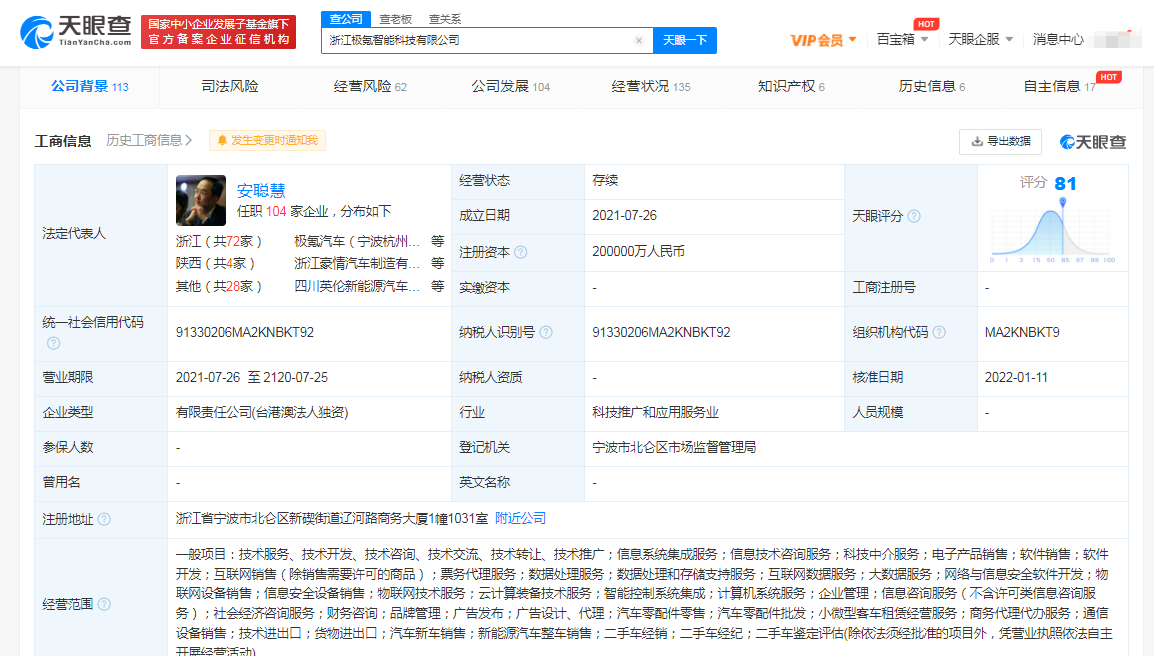Switch to the 公司发展 tab
The width and height of the screenshot is (1154, 656).
click(x=510, y=86)
